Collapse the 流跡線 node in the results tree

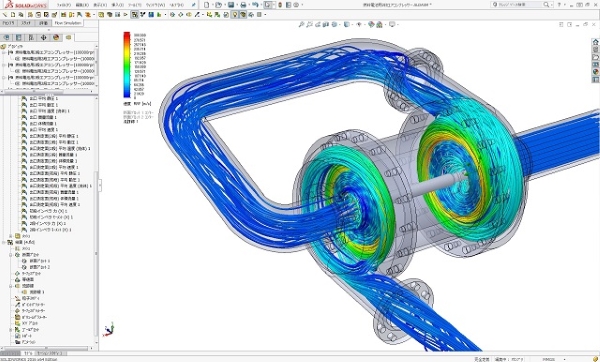(x=11, y=286)
